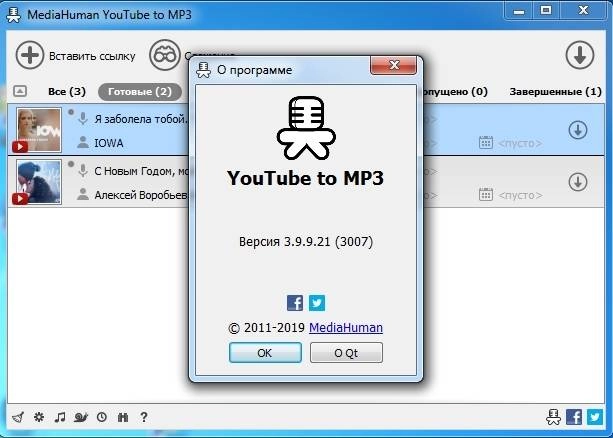Click microphone icon beside С Новым Годом

click(82, 171)
